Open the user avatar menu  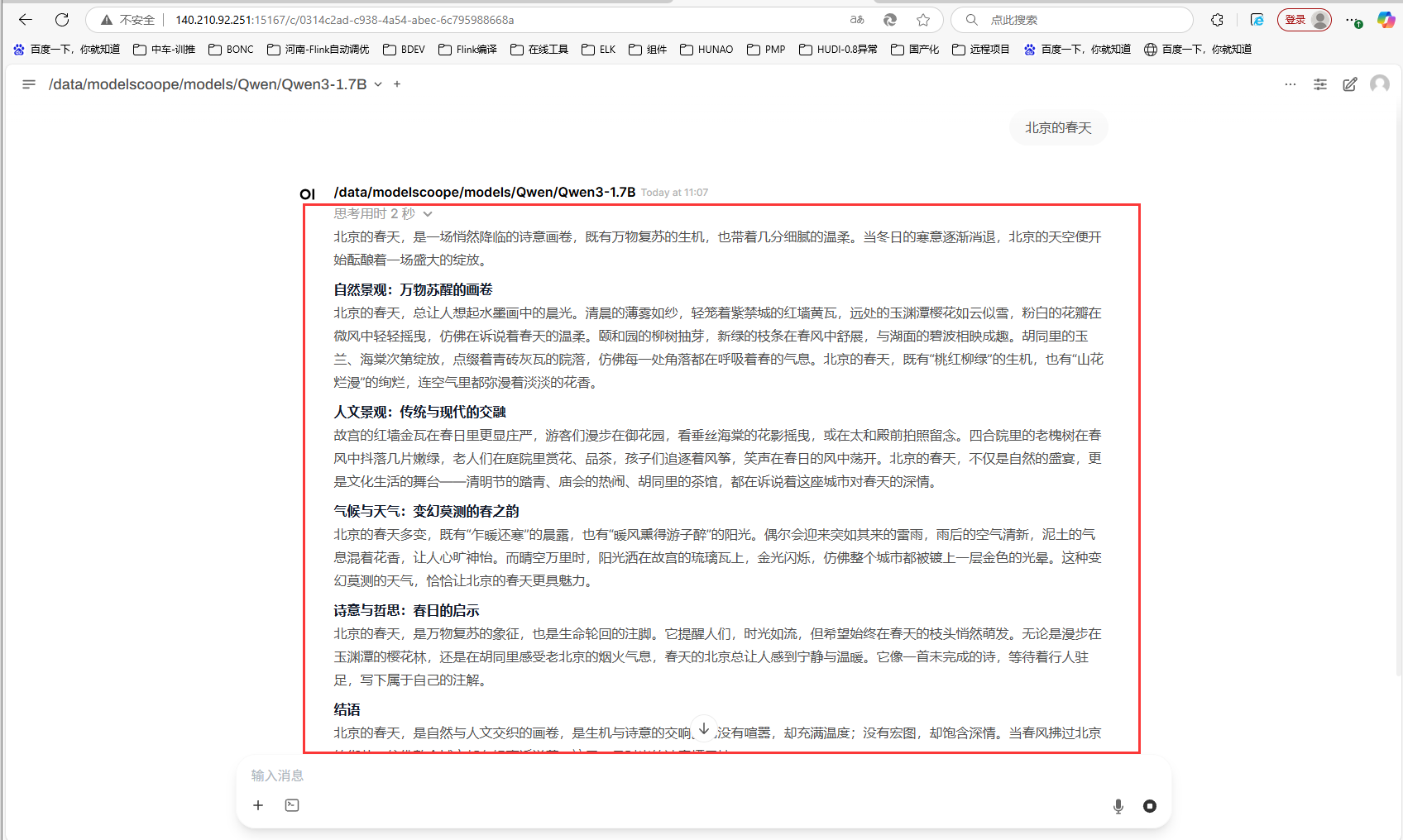tap(1380, 84)
